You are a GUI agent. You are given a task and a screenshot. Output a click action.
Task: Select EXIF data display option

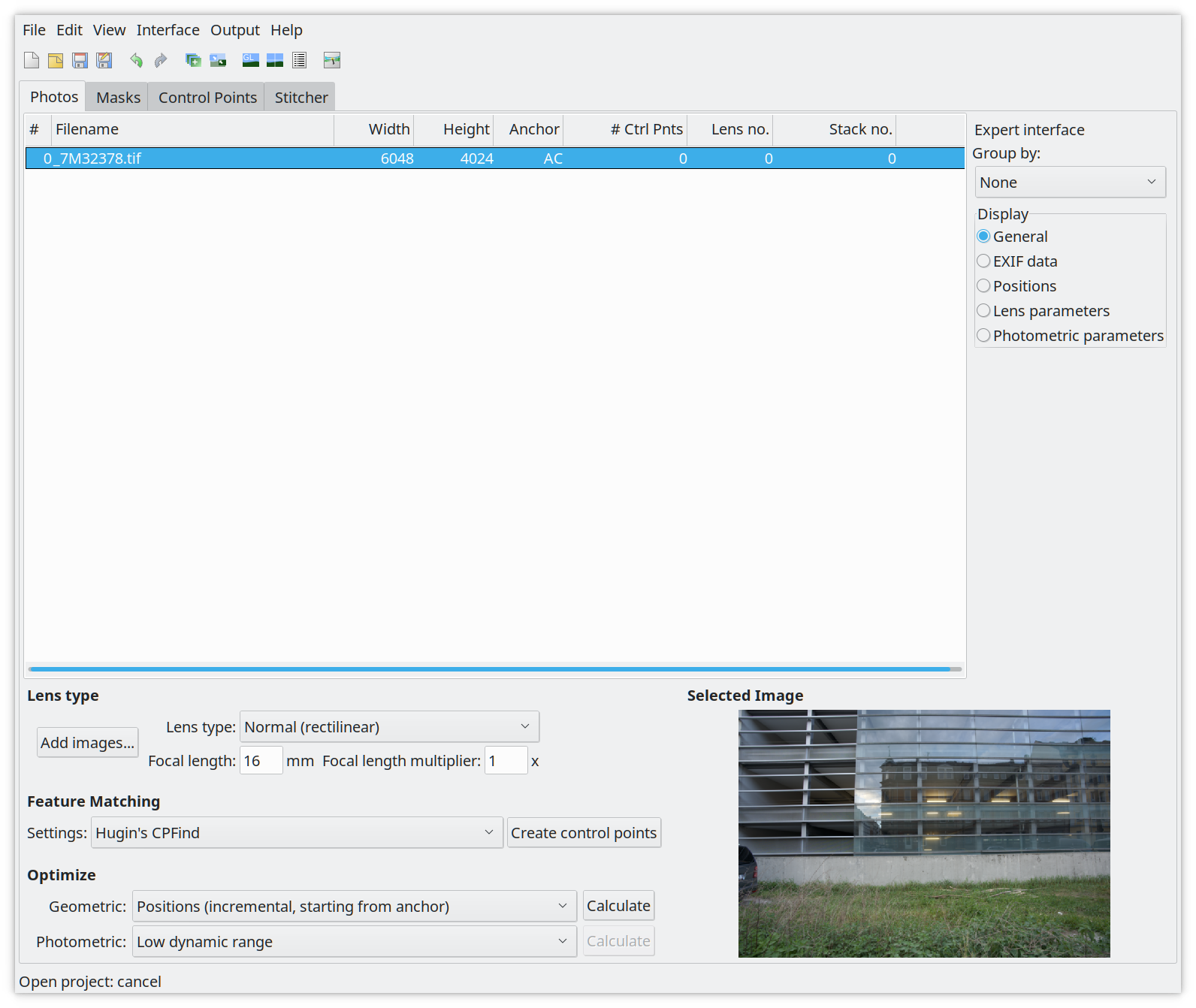1017,261
